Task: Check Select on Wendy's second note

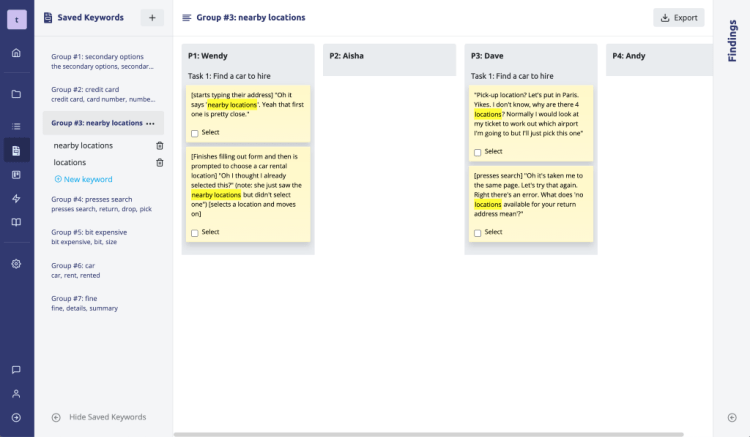Action: pyautogui.click(x=195, y=232)
